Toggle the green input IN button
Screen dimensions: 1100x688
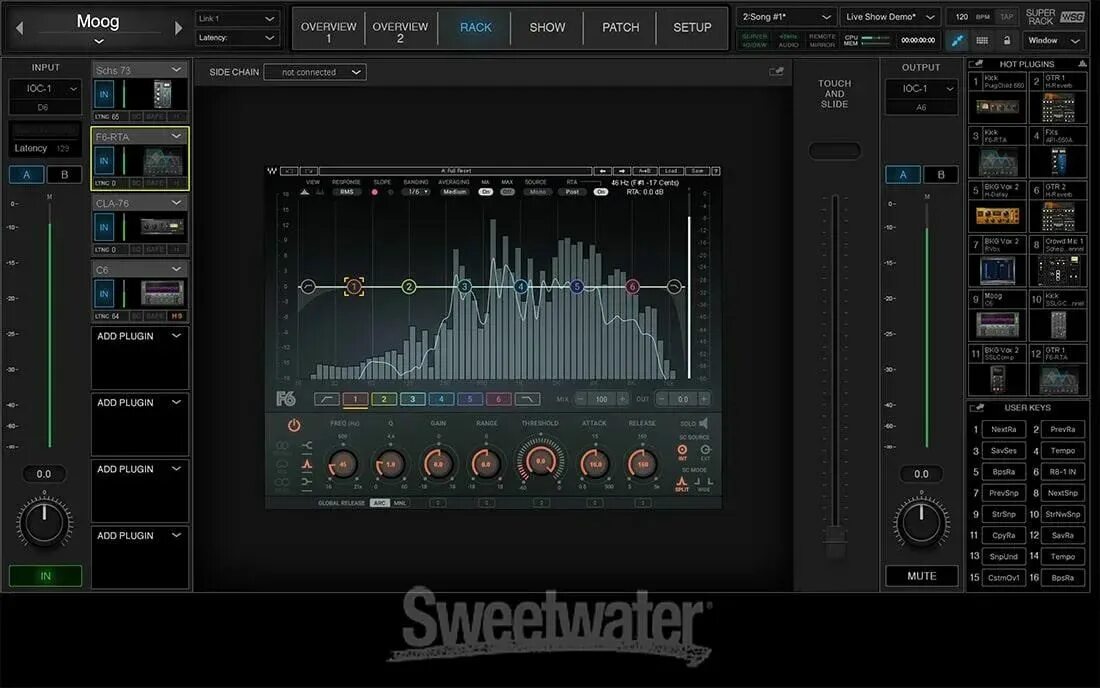tap(45, 576)
